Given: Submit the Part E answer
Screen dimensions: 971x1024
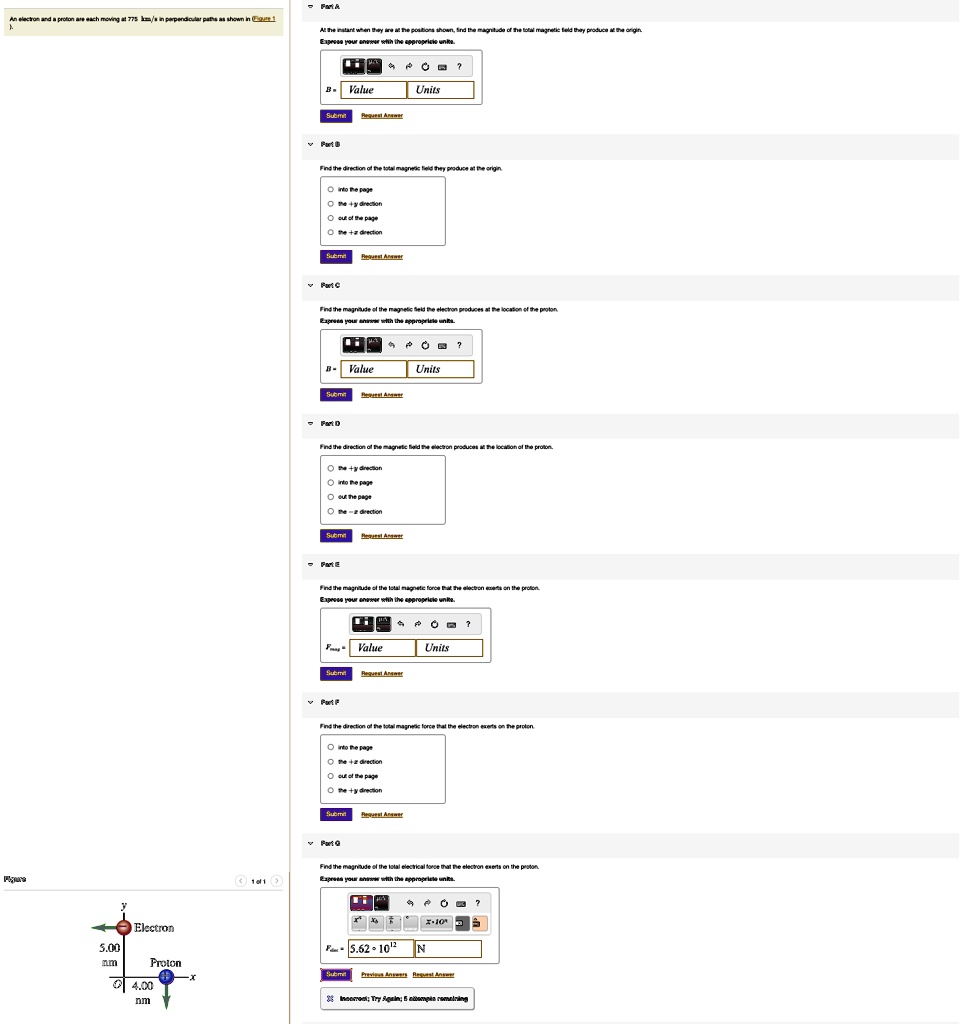Looking at the screenshot, I should (x=336, y=673).
